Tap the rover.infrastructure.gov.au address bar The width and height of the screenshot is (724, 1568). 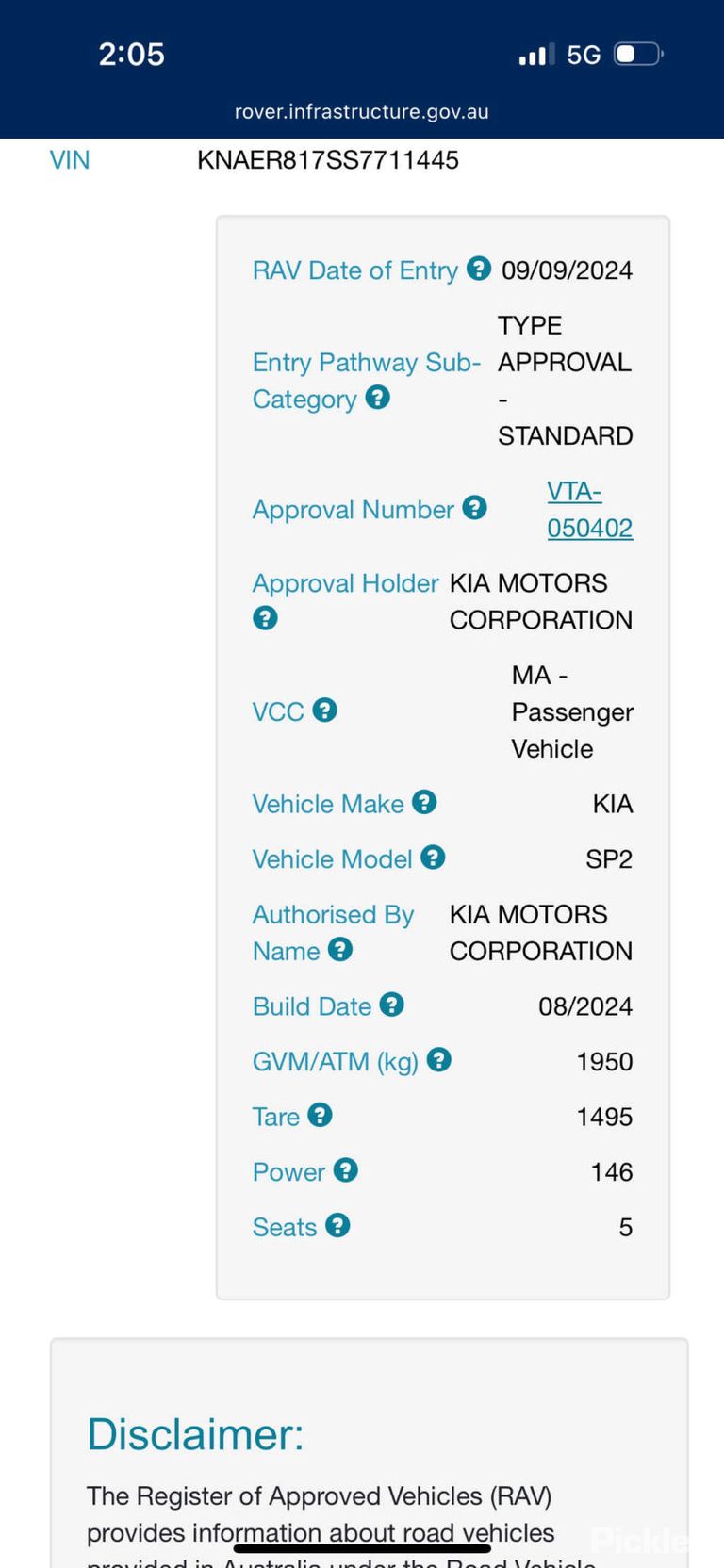pos(362,111)
